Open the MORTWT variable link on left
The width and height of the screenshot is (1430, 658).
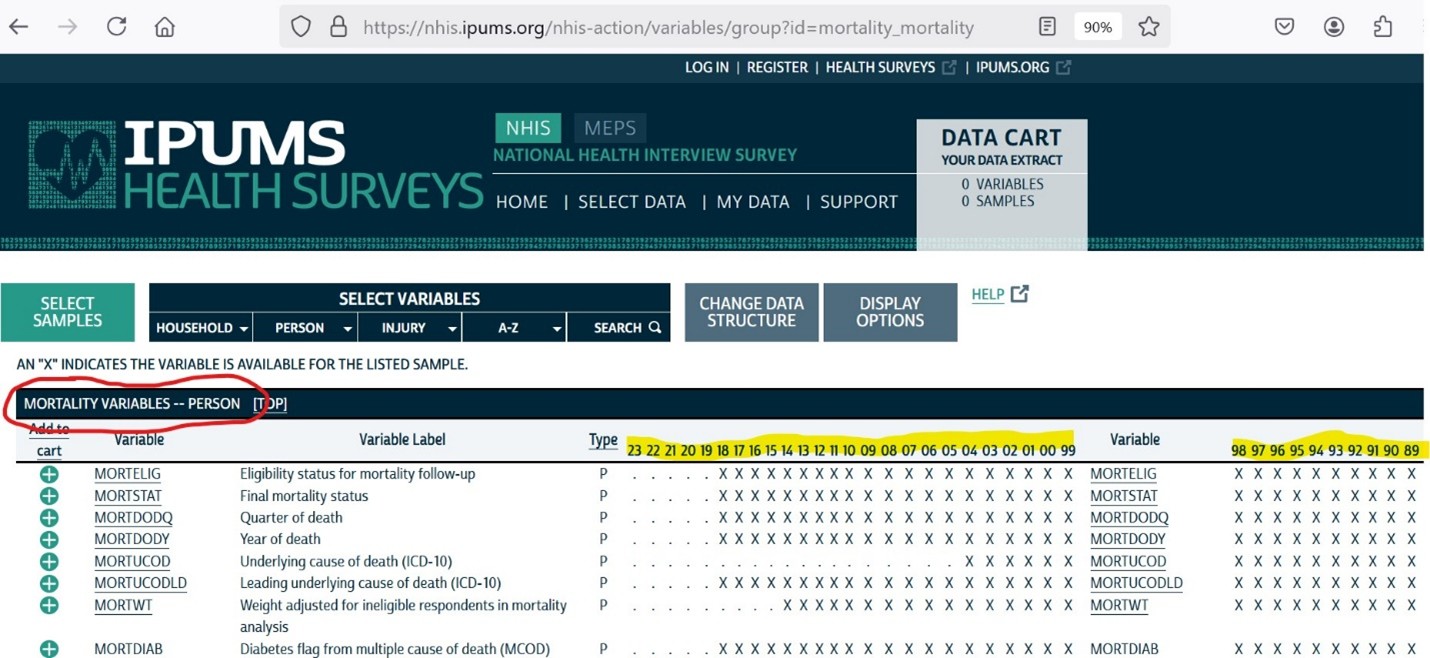tap(123, 605)
